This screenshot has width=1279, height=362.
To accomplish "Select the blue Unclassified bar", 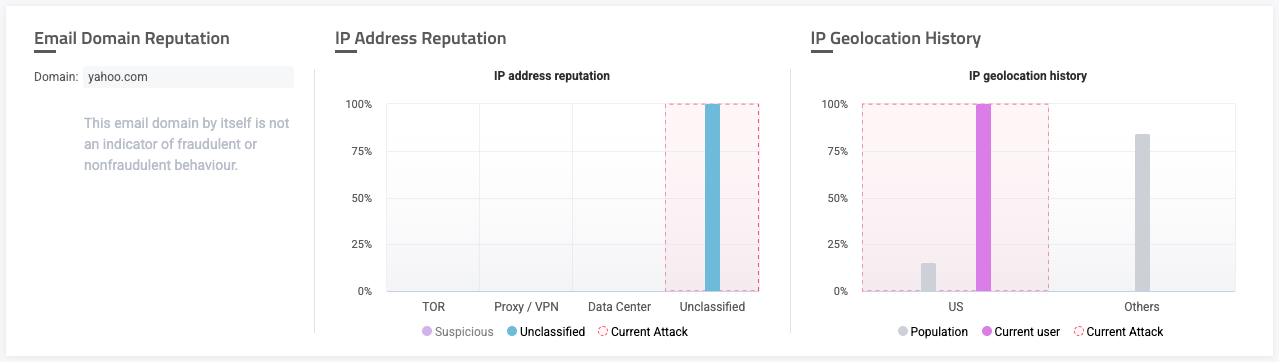I will (x=712, y=198).
